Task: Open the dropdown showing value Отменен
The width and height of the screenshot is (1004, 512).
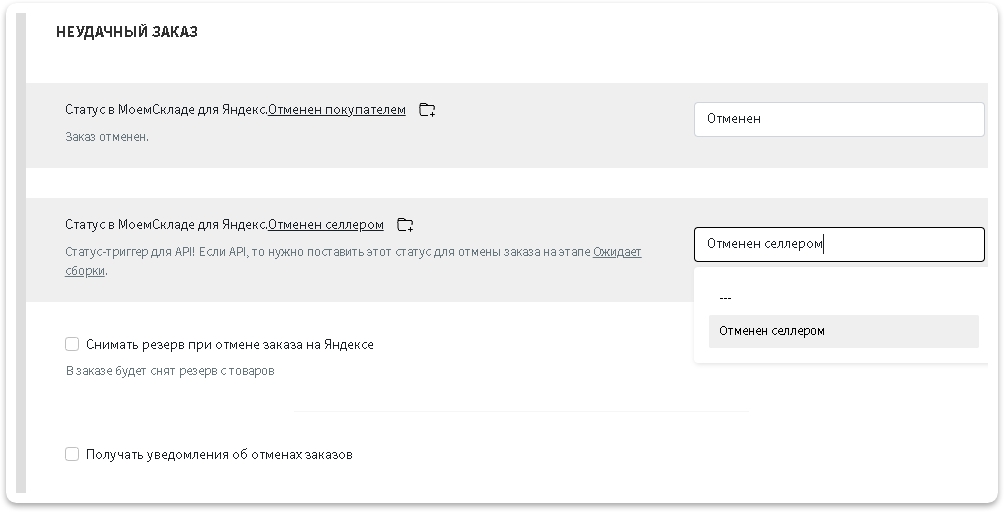Action: [839, 119]
